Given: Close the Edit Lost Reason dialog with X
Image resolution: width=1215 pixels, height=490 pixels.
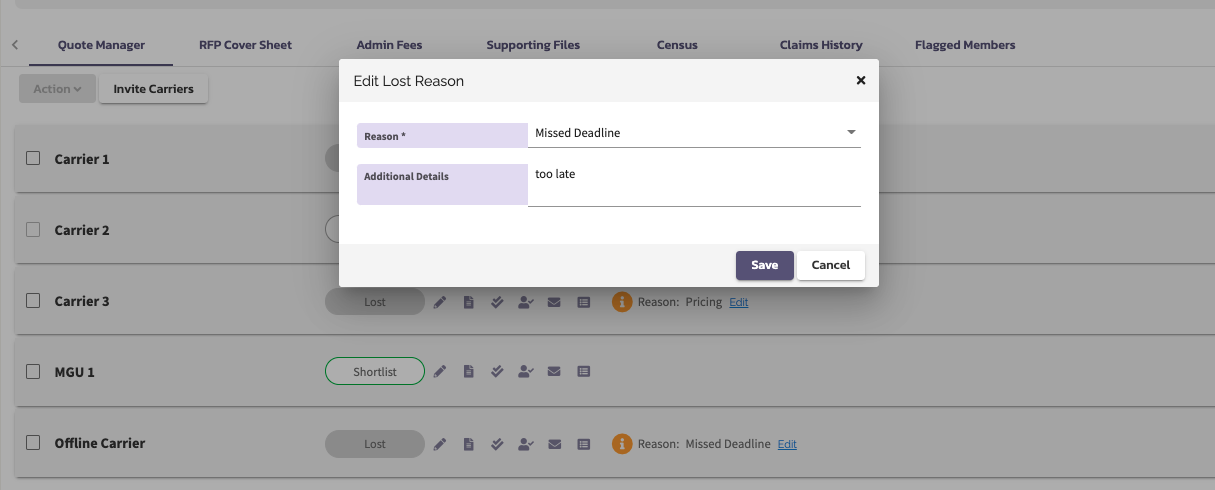Looking at the screenshot, I should tap(861, 80).
